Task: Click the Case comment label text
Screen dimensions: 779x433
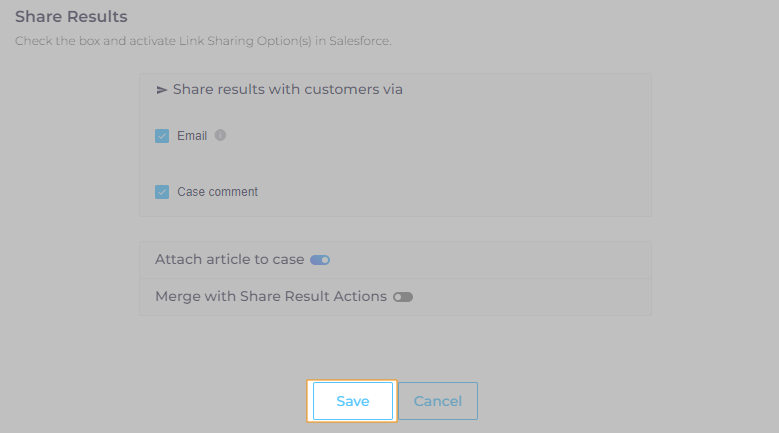Action: point(217,192)
